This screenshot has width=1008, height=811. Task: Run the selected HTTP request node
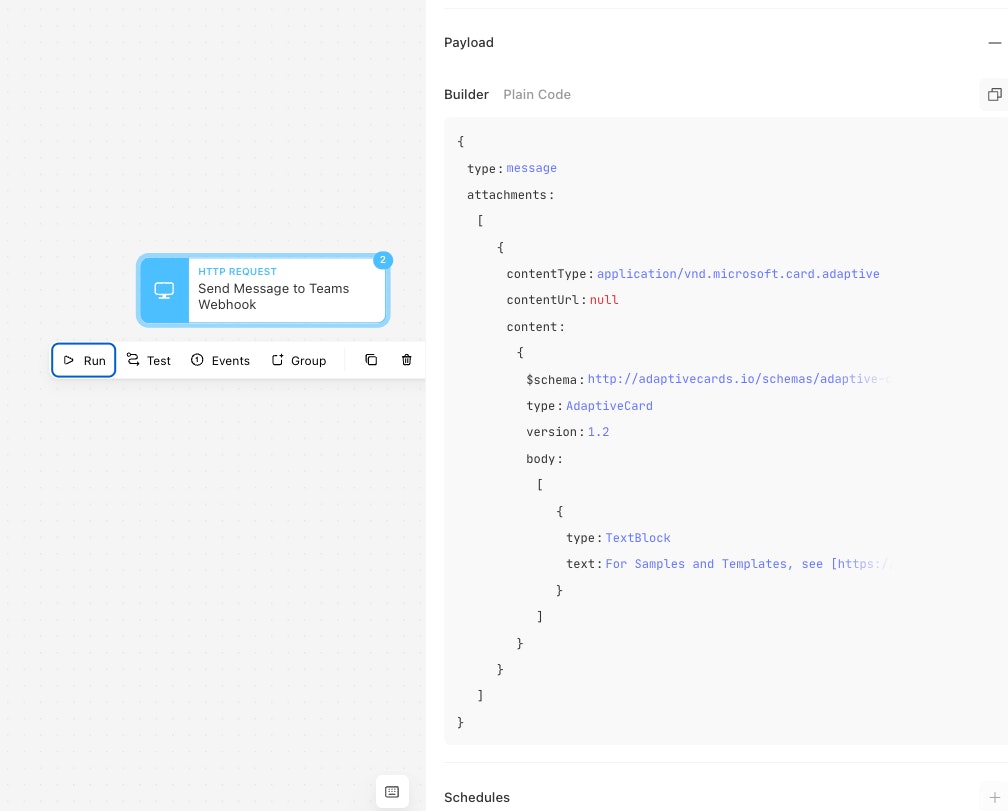(84, 361)
